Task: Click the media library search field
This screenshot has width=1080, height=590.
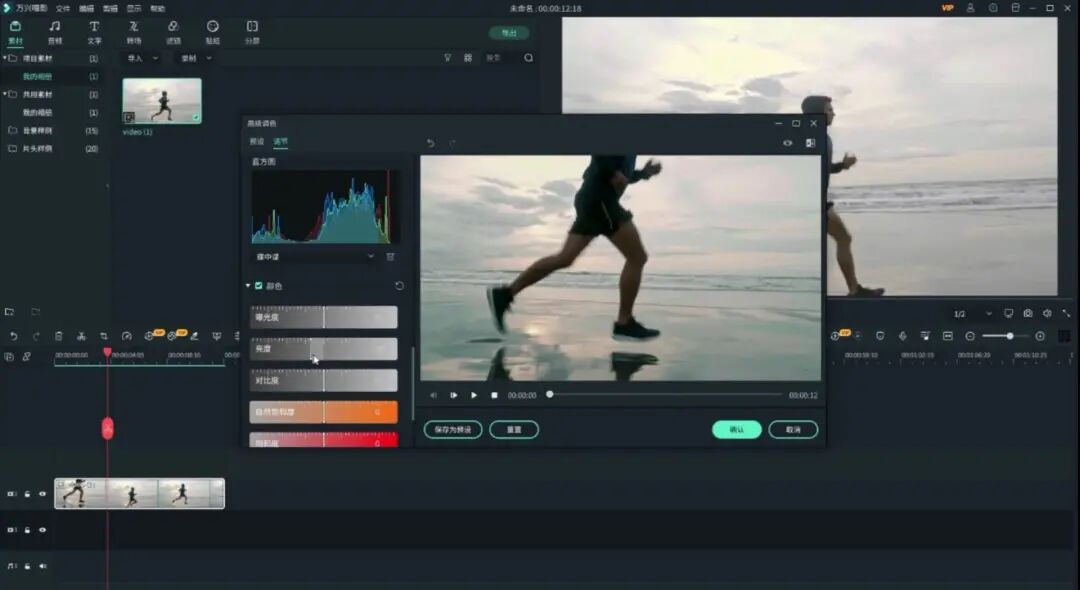Action: tap(501, 58)
